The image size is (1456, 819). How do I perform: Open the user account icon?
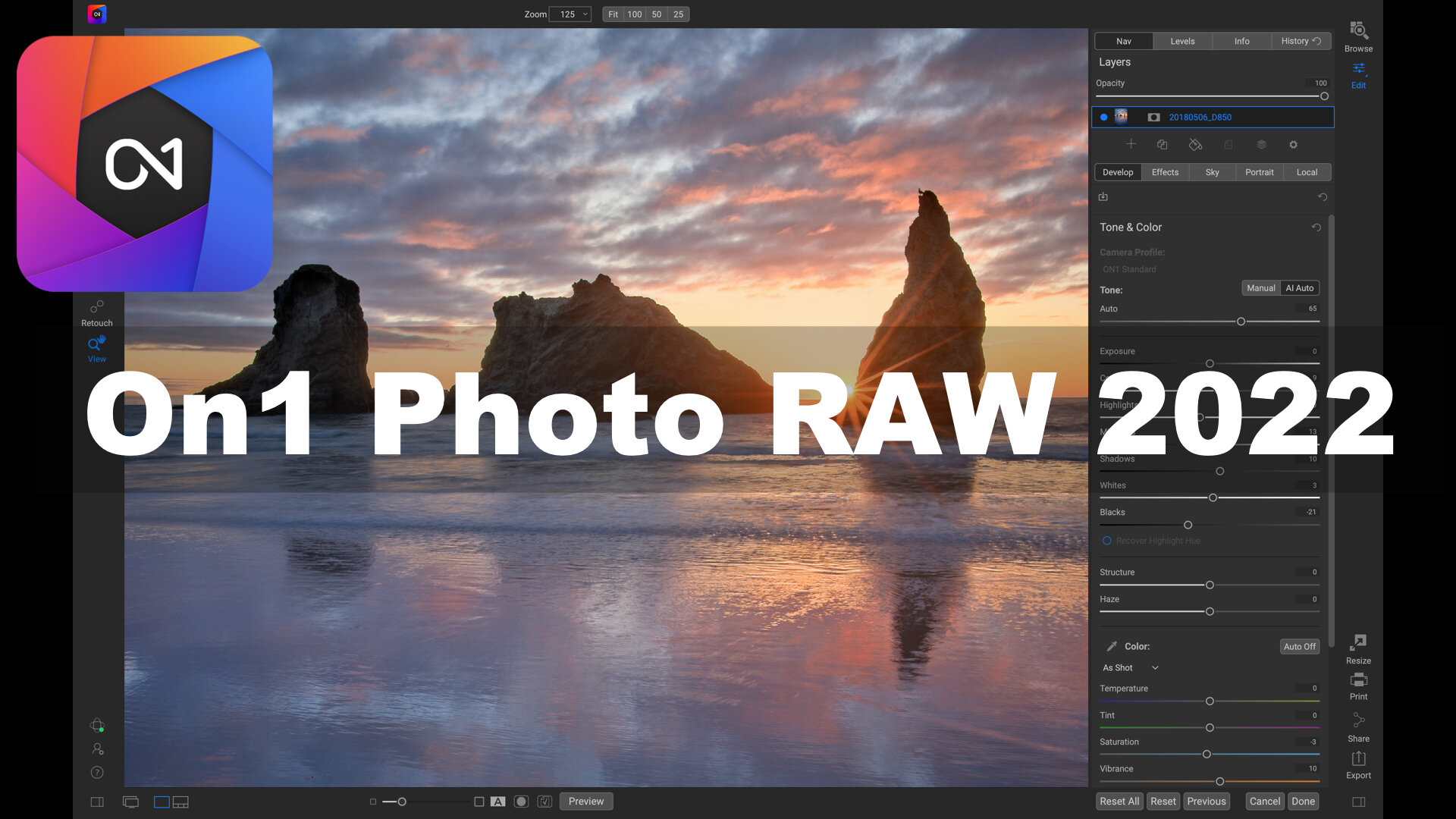(x=97, y=749)
